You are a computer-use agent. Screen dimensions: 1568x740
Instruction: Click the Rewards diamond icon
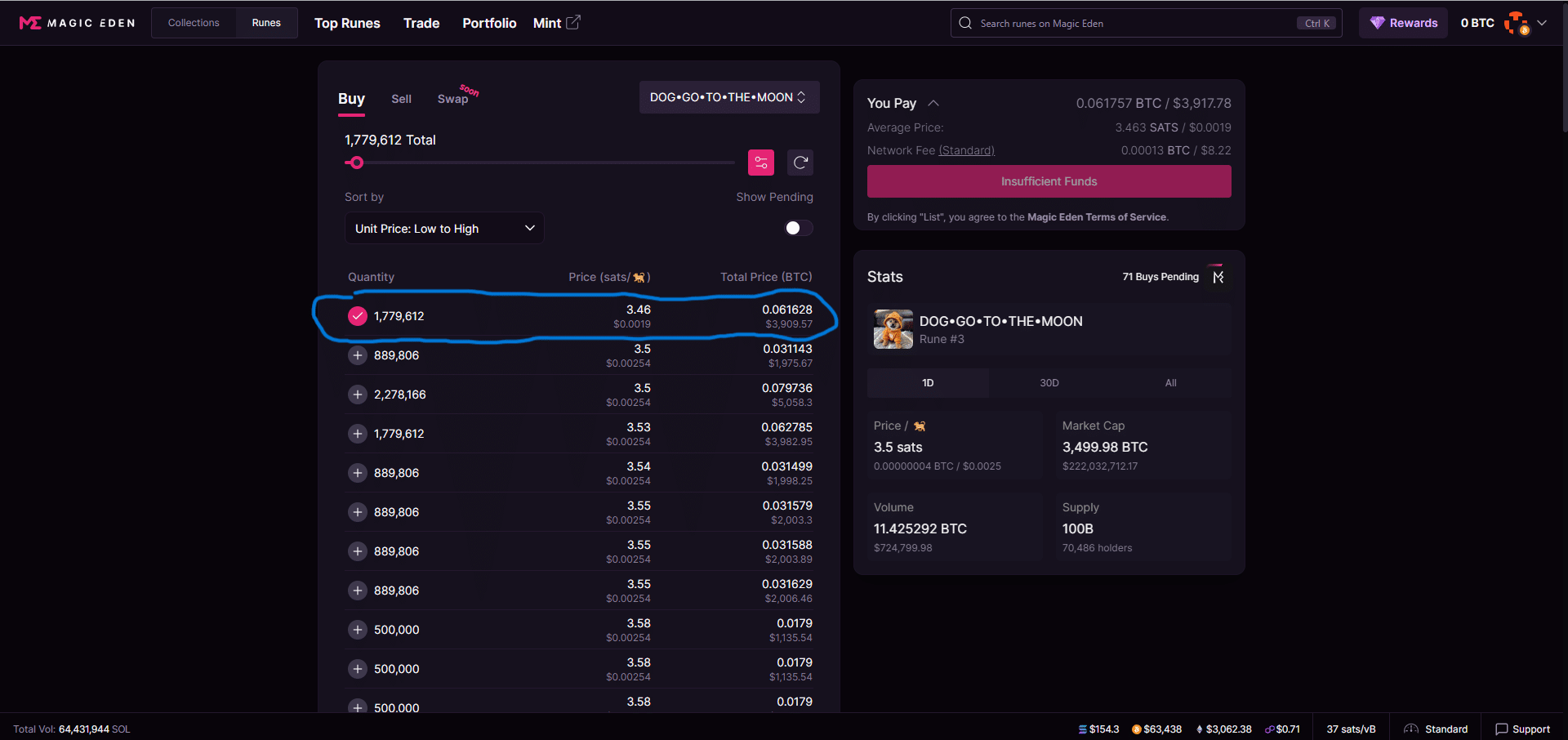click(1377, 23)
